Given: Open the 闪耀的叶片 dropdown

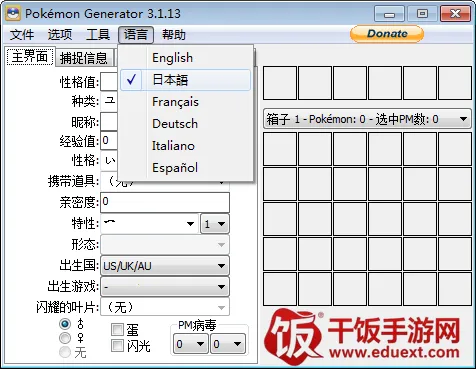Looking at the screenshot, I should pyautogui.click(x=165, y=307).
